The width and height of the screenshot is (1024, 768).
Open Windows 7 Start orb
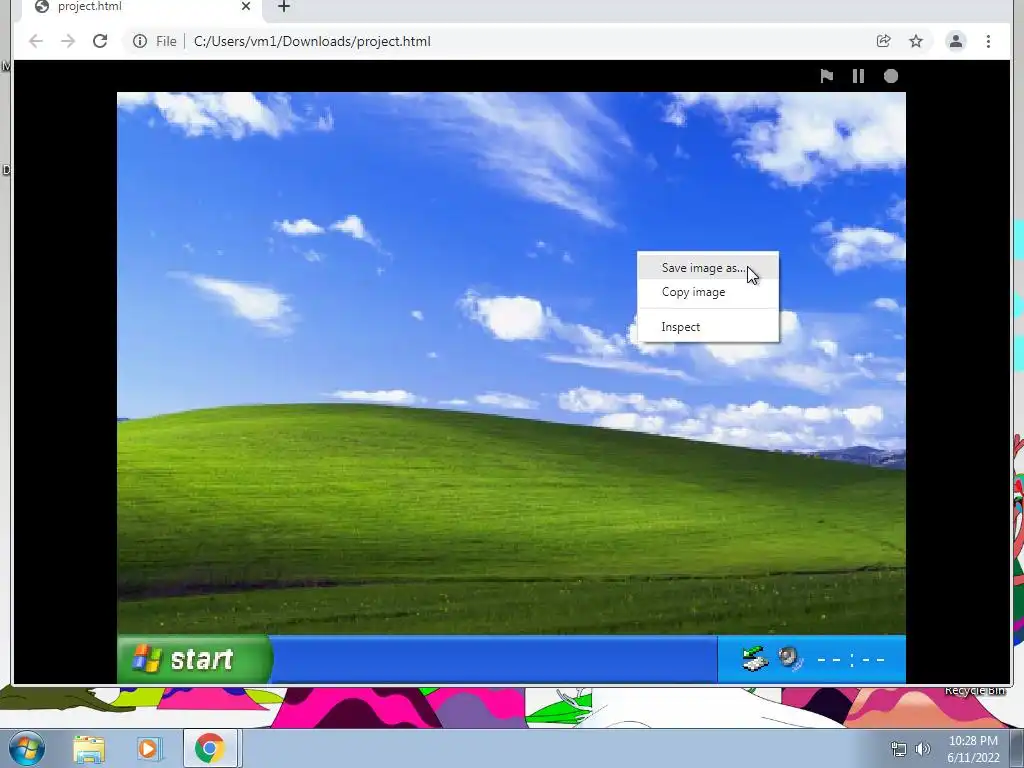coord(26,748)
